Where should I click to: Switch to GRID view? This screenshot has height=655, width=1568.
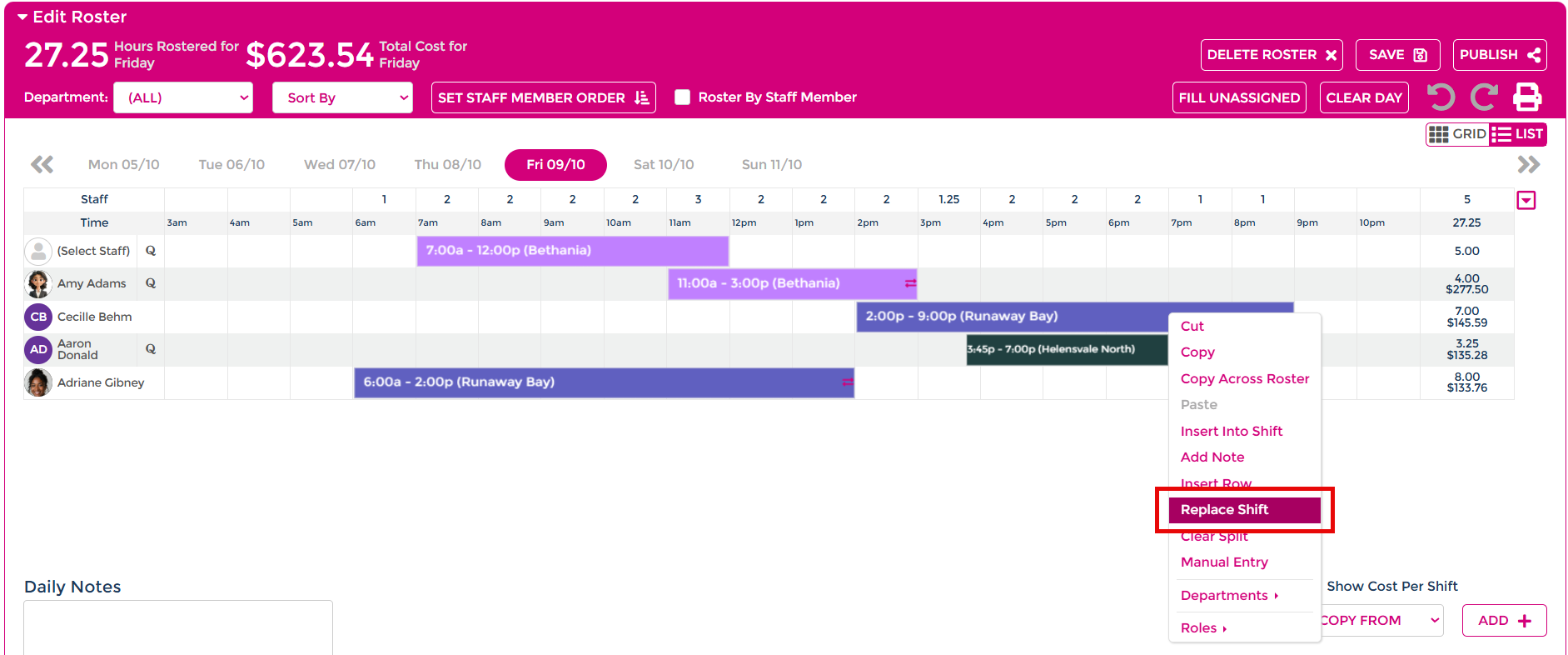tap(1457, 133)
